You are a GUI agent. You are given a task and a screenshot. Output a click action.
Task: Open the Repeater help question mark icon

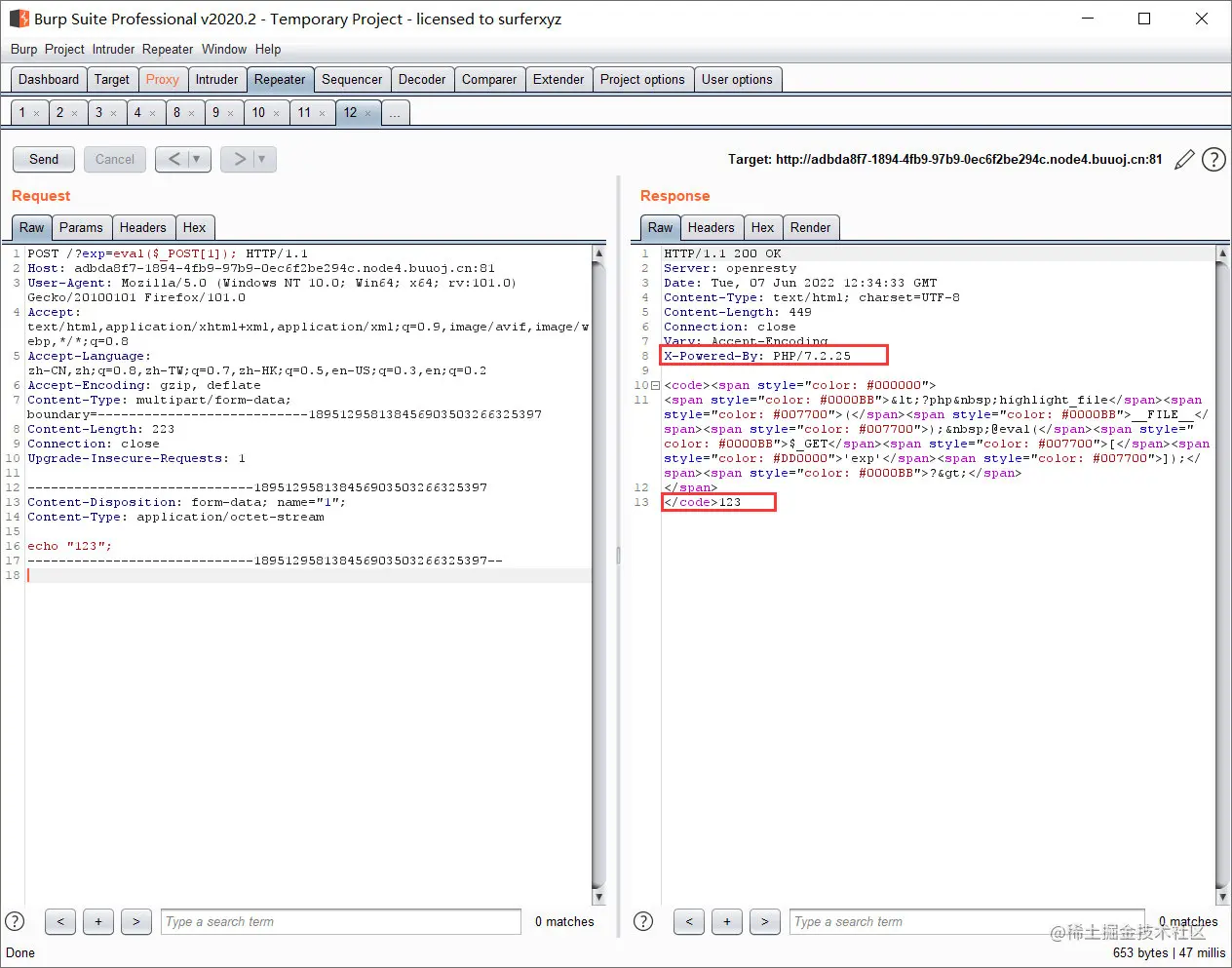(x=1213, y=160)
